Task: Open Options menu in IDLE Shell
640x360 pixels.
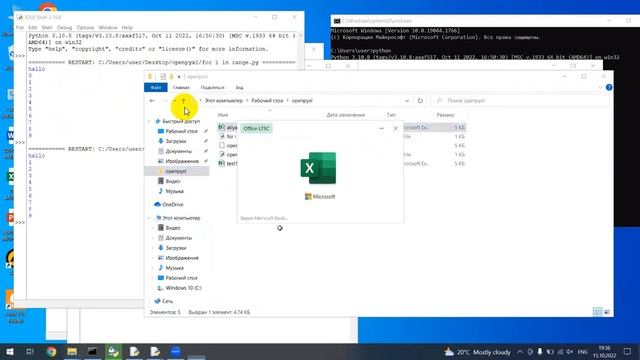Action: tap(85, 27)
